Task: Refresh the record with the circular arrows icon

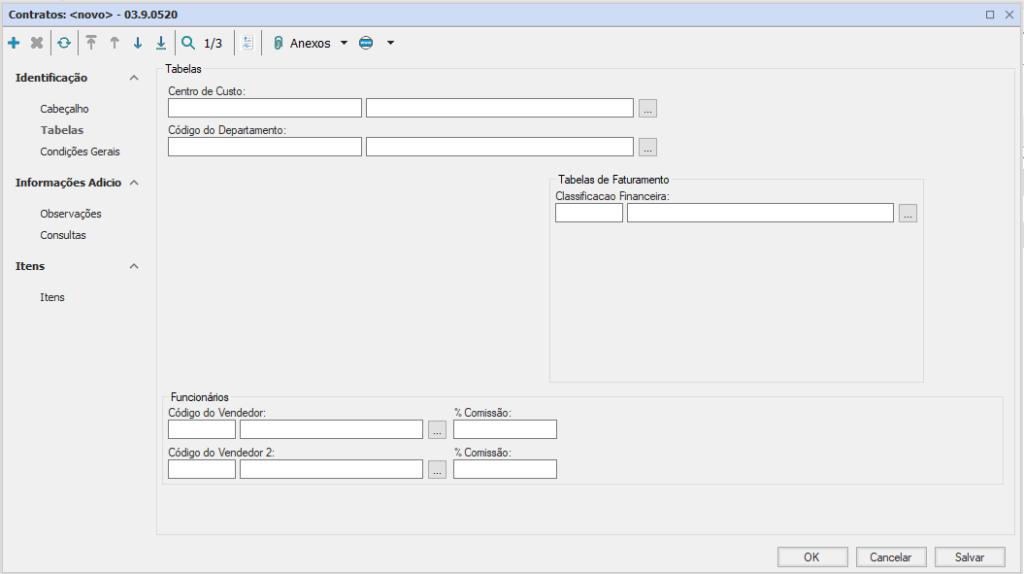Action: [64, 43]
